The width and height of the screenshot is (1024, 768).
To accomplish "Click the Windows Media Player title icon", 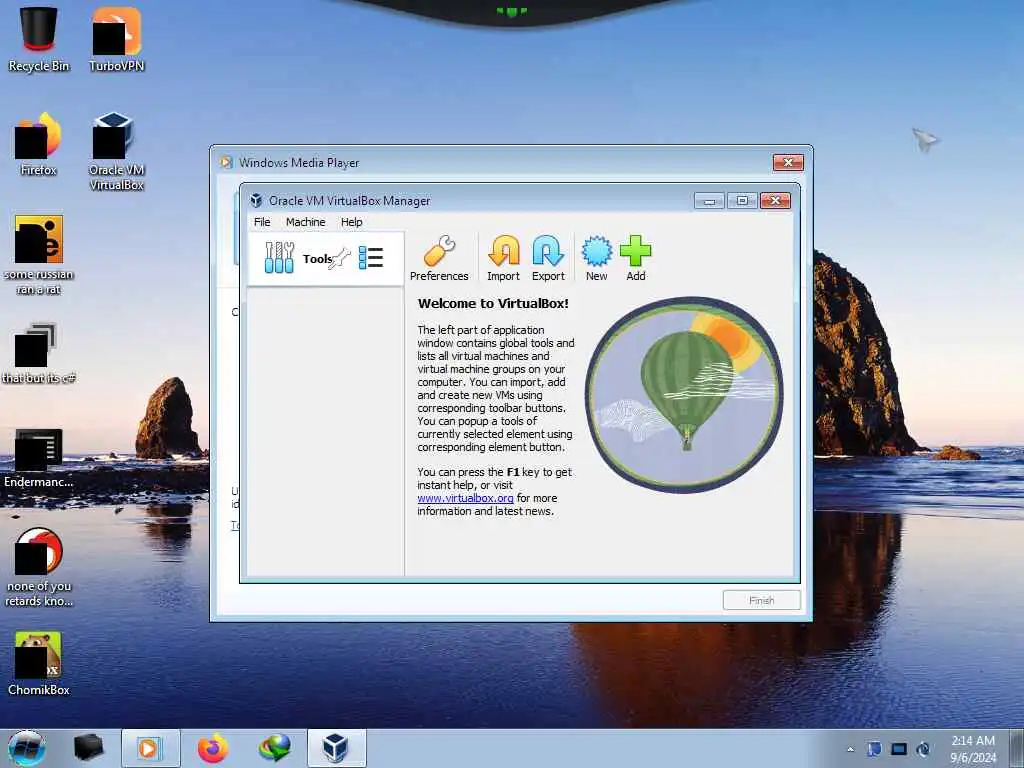I will tap(226, 163).
